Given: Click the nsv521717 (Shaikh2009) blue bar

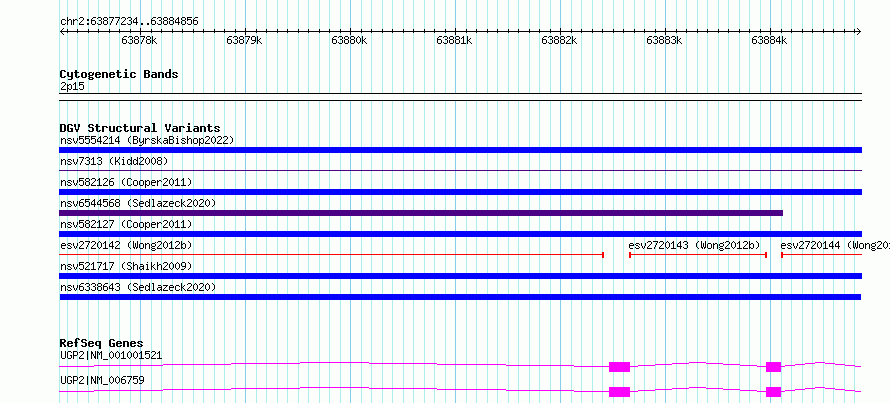Looking at the screenshot, I should [x=460, y=276].
